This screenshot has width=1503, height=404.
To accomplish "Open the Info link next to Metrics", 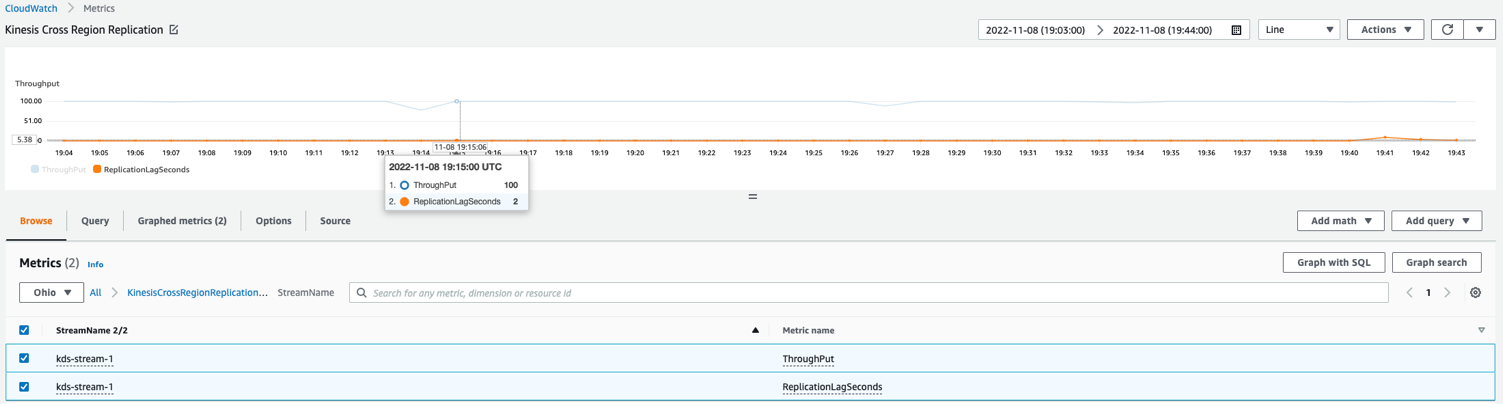I will [x=95, y=265].
